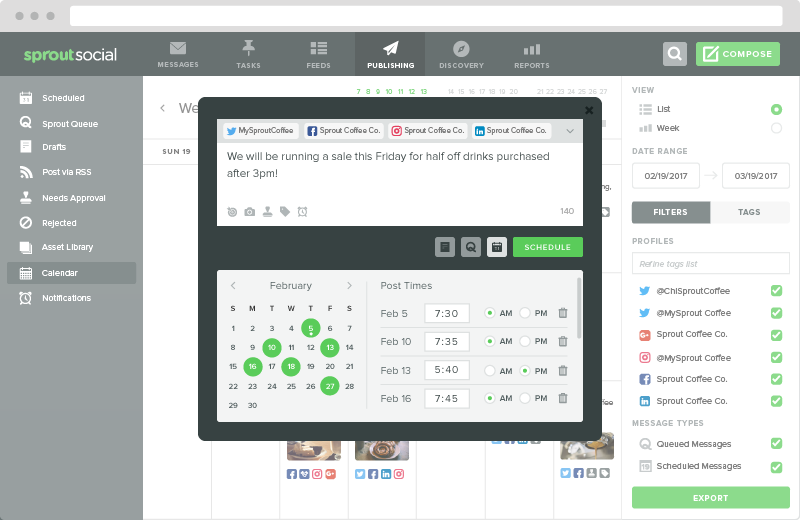Open the Discovery compass icon

pos(461,49)
